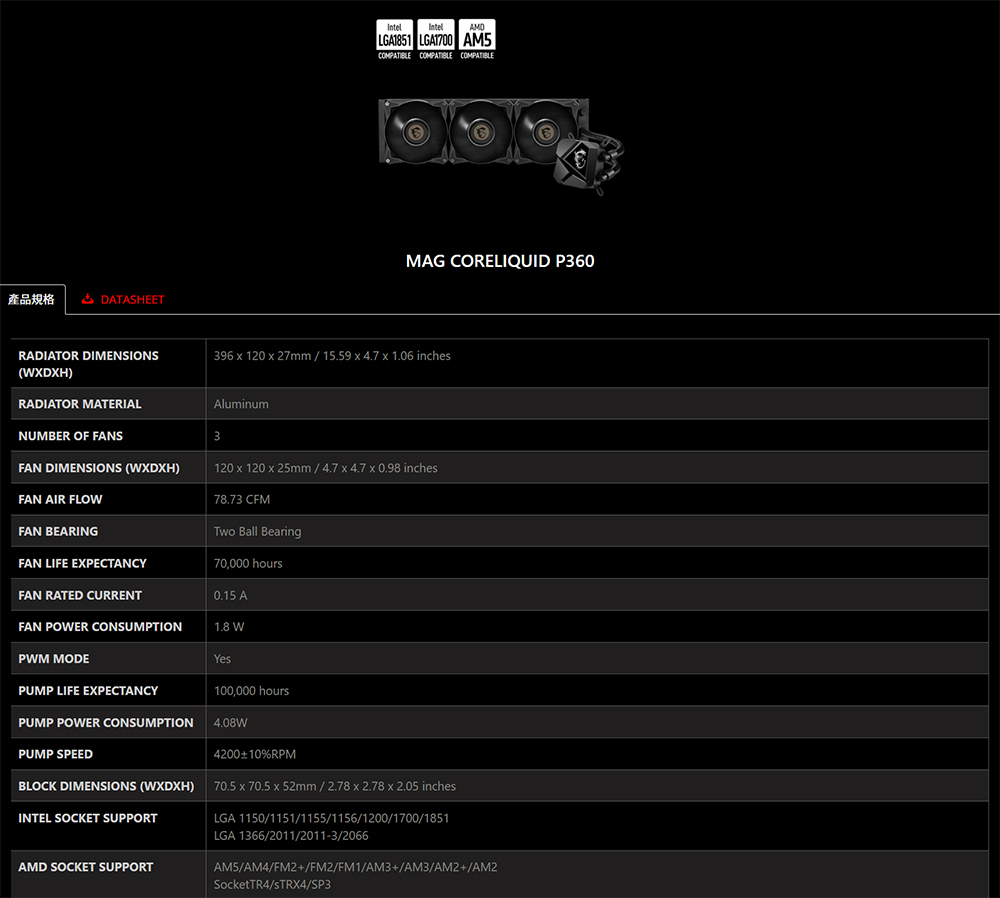
Task: Select the 0.15 A value
Action: point(230,596)
